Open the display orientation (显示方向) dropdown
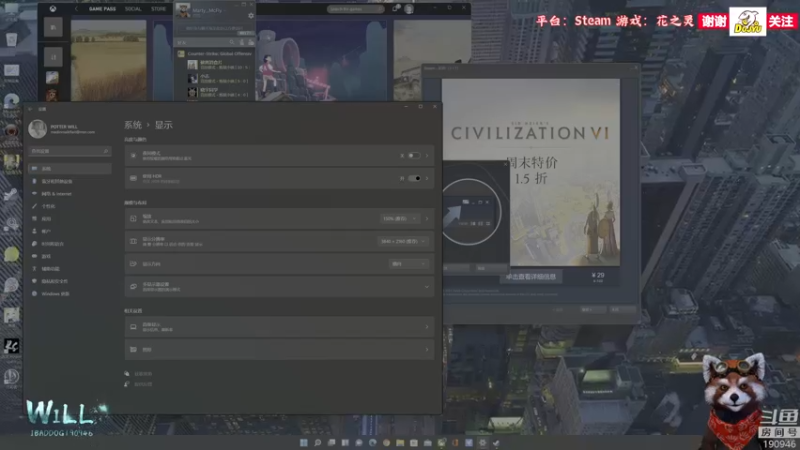Screen dimensions: 800x450 pyautogui.click(x=408, y=264)
